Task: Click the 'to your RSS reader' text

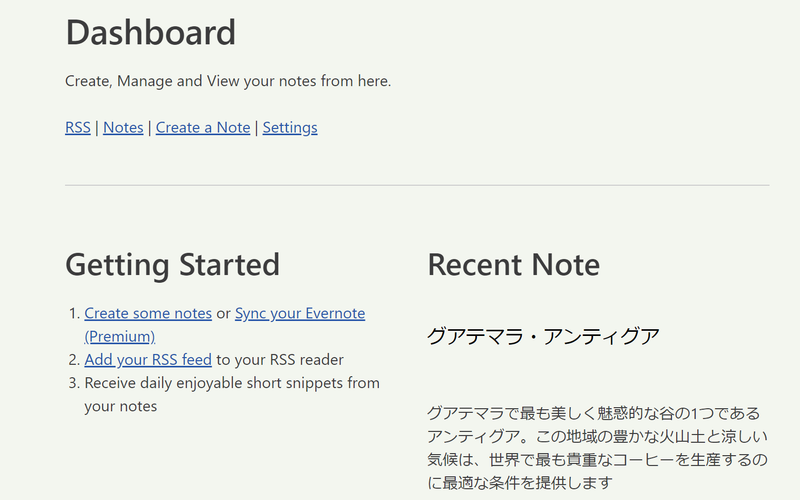Action: pos(280,360)
